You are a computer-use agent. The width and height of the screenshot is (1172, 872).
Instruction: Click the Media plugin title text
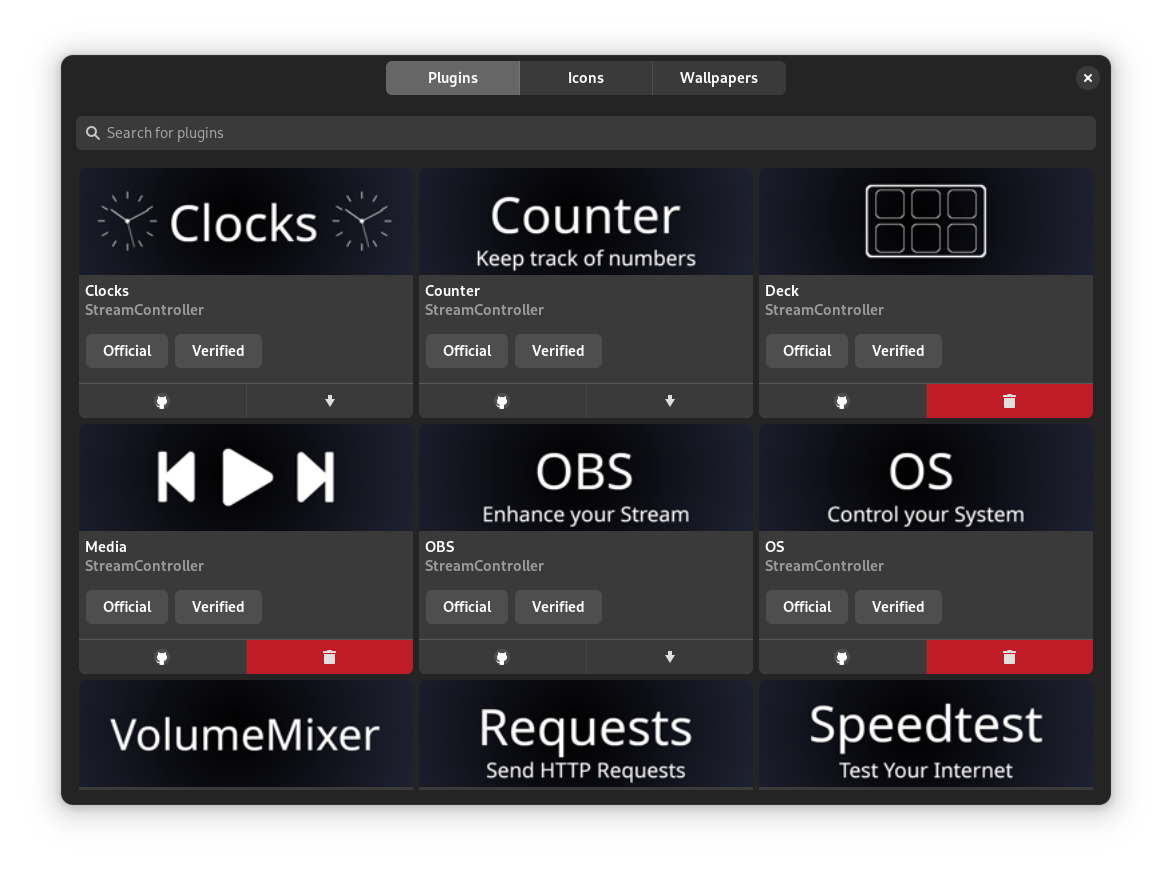click(x=105, y=547)
